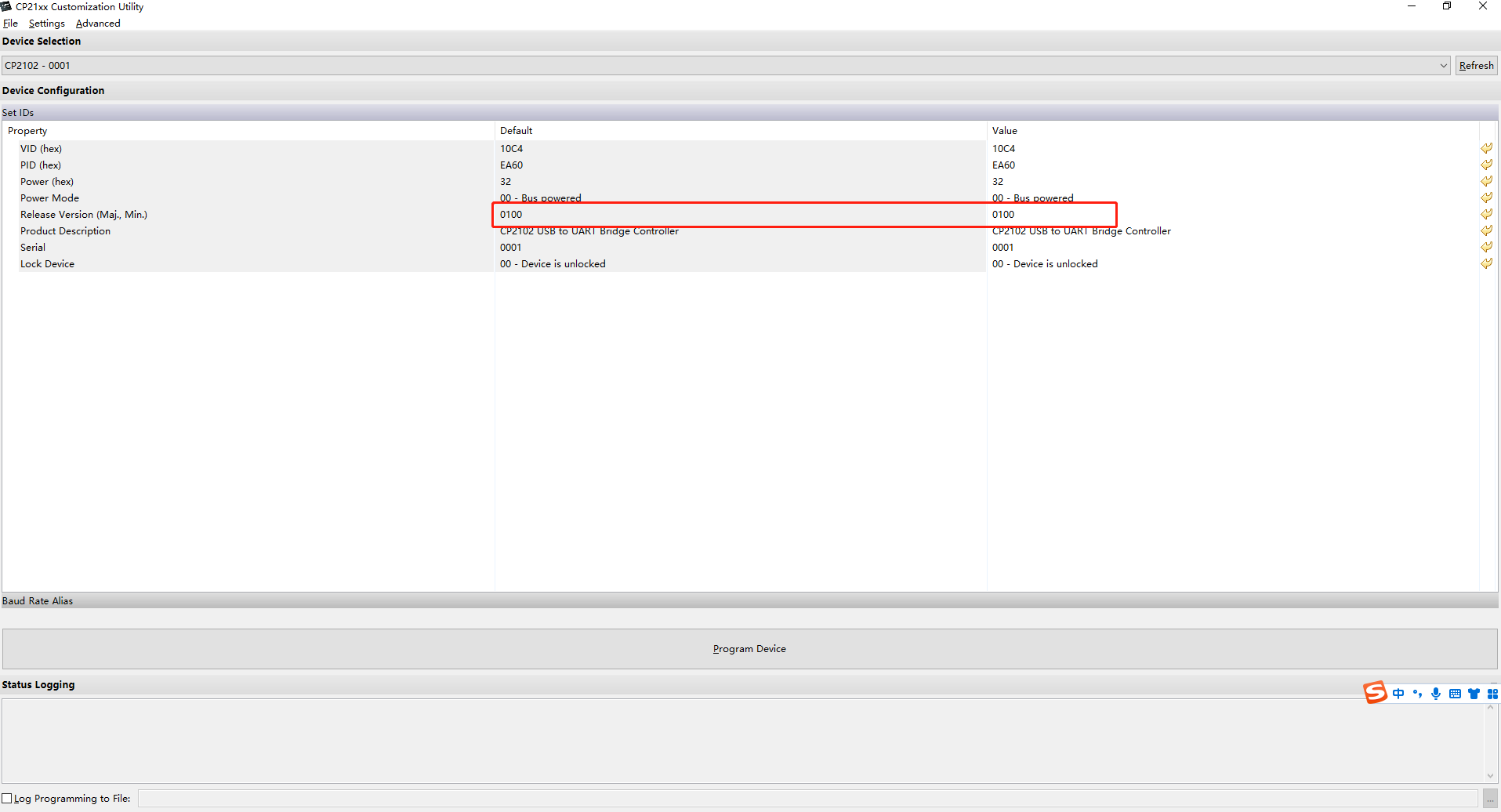This screenshot has width=1501, height=812.
Task: Switch the Sogou Chinese/English mode icon
Action: [1398, 694]
